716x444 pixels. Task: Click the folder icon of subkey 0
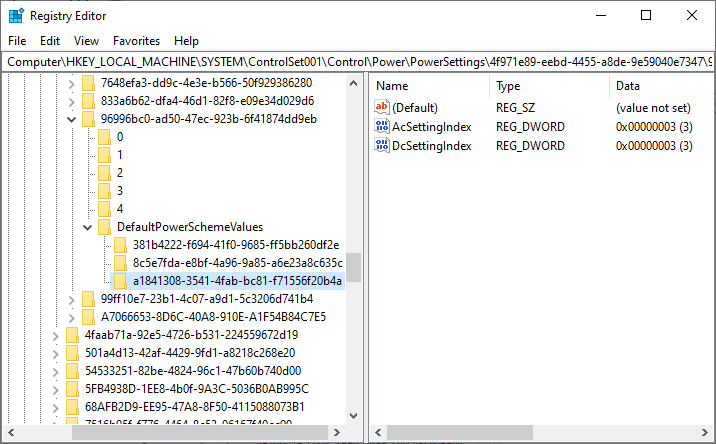[105, 137]
